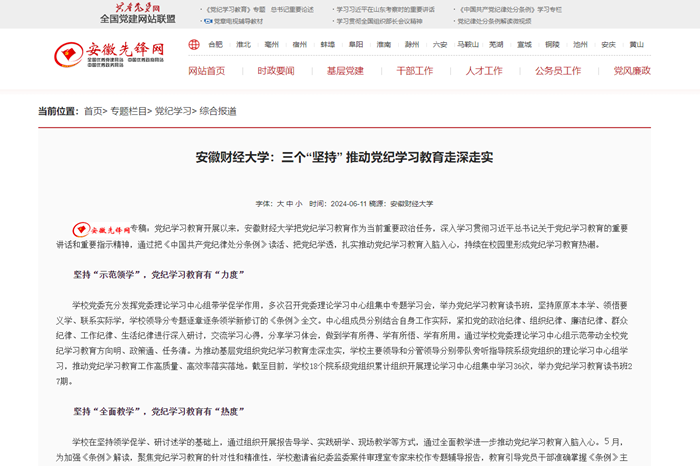Click 首页 in the breadcrumb
The image size is (700, 466).
tap(93, 111)
